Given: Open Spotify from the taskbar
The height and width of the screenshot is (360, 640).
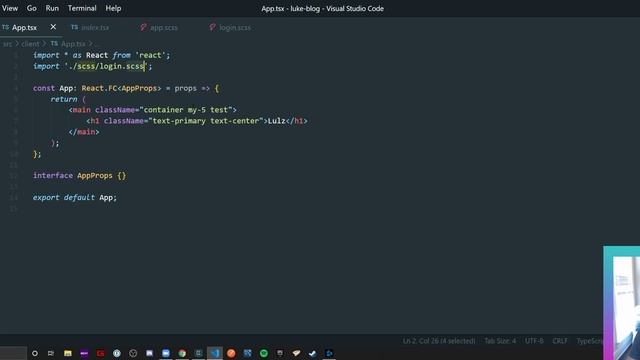Looking at the screenshot, I should (x=264, y=353).
